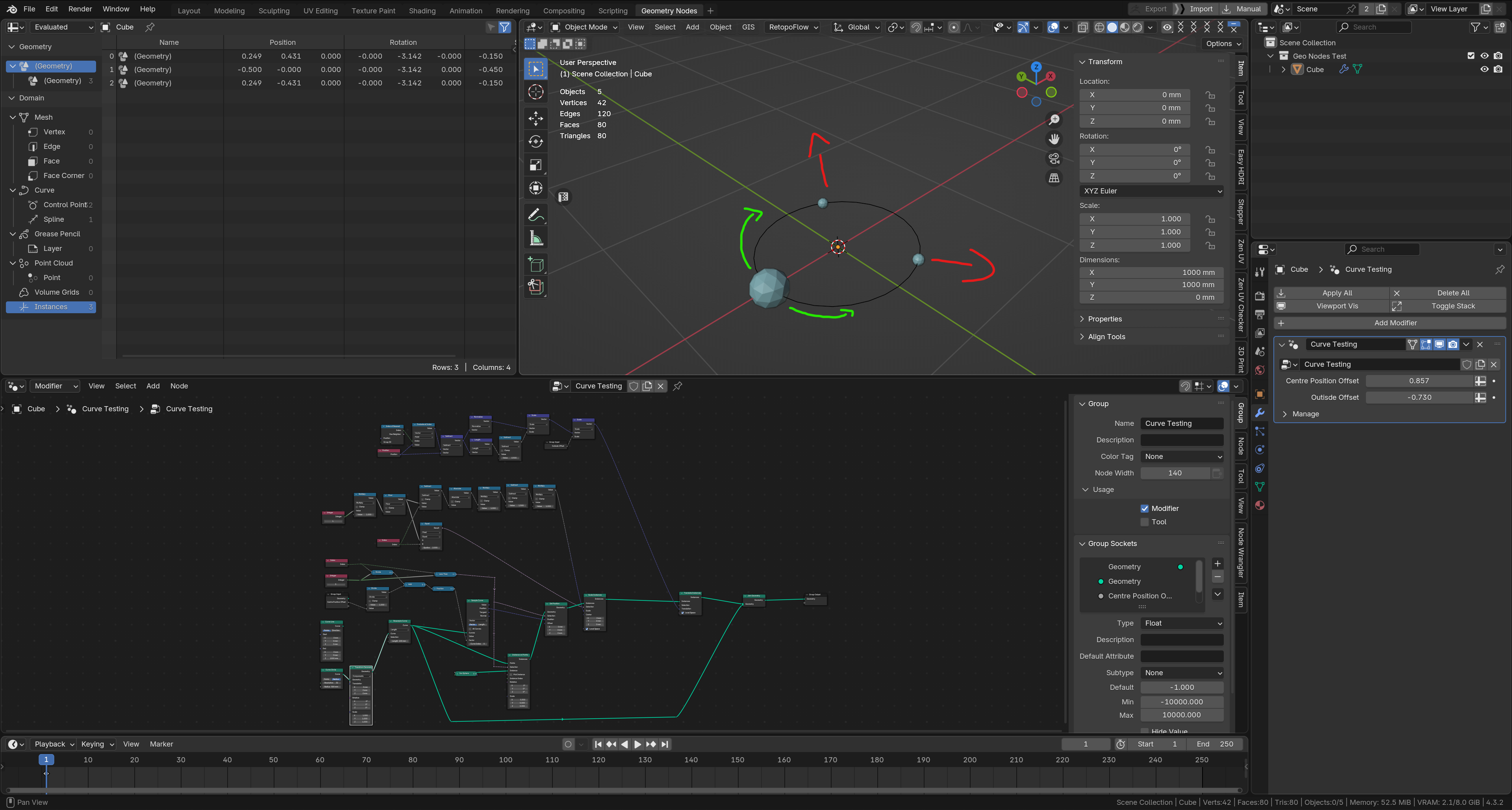Adjust the Centre Position Offset slider
Screen dimensions: 1512x810
tap(1419, 381)
